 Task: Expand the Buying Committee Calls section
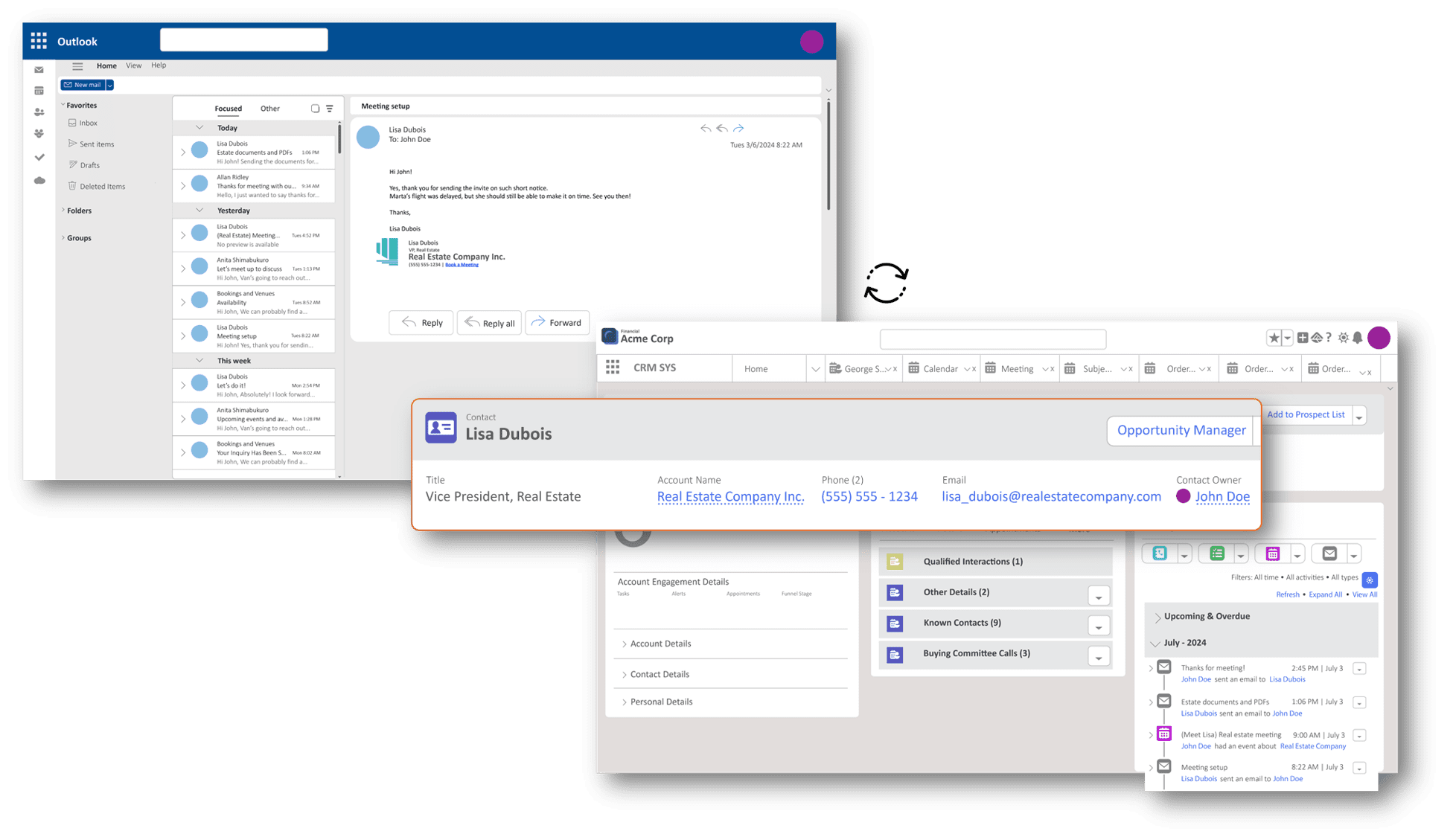tap(1100, 654)
